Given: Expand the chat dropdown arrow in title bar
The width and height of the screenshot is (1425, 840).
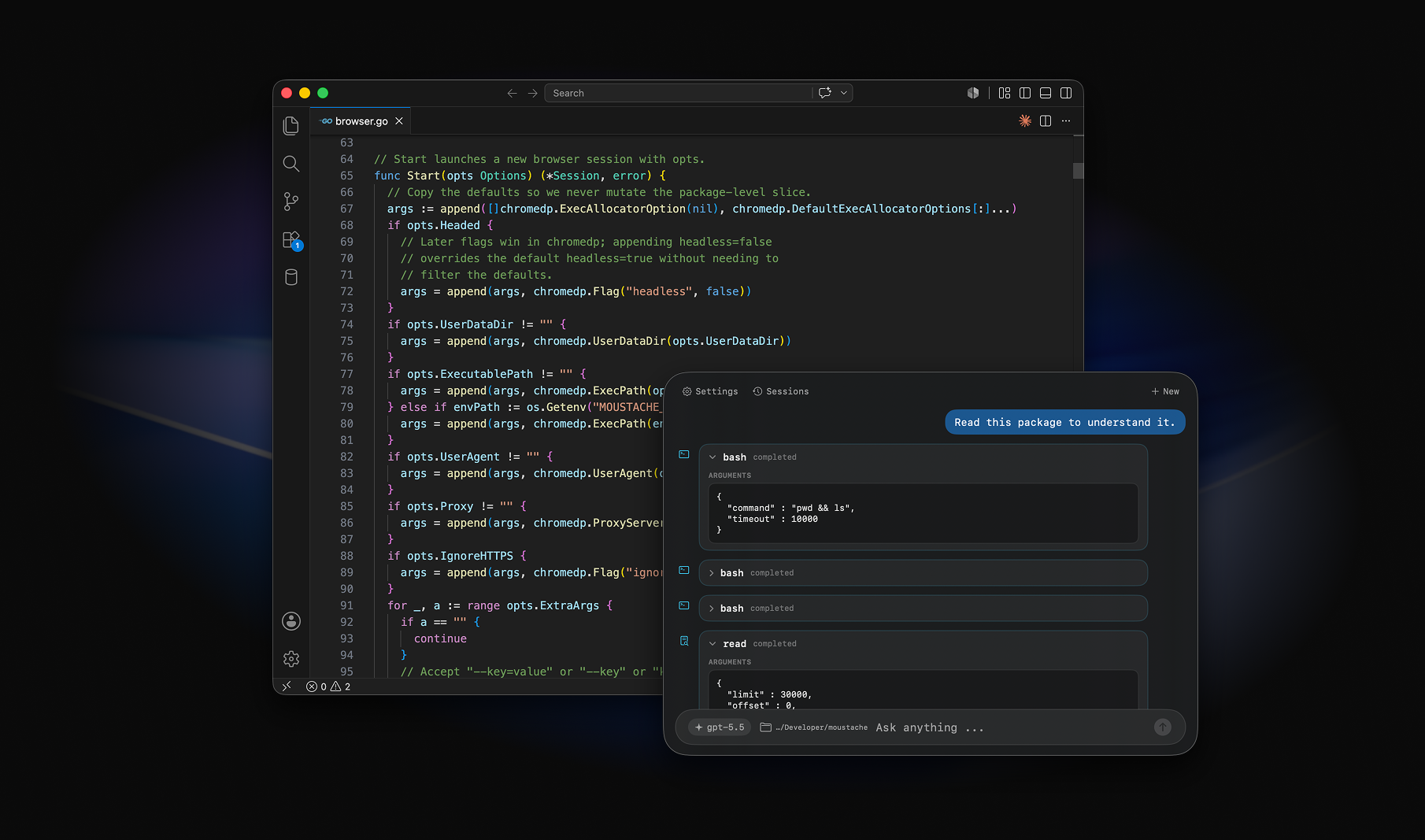Looking at the screenshot, I should (x=843, y=93).
